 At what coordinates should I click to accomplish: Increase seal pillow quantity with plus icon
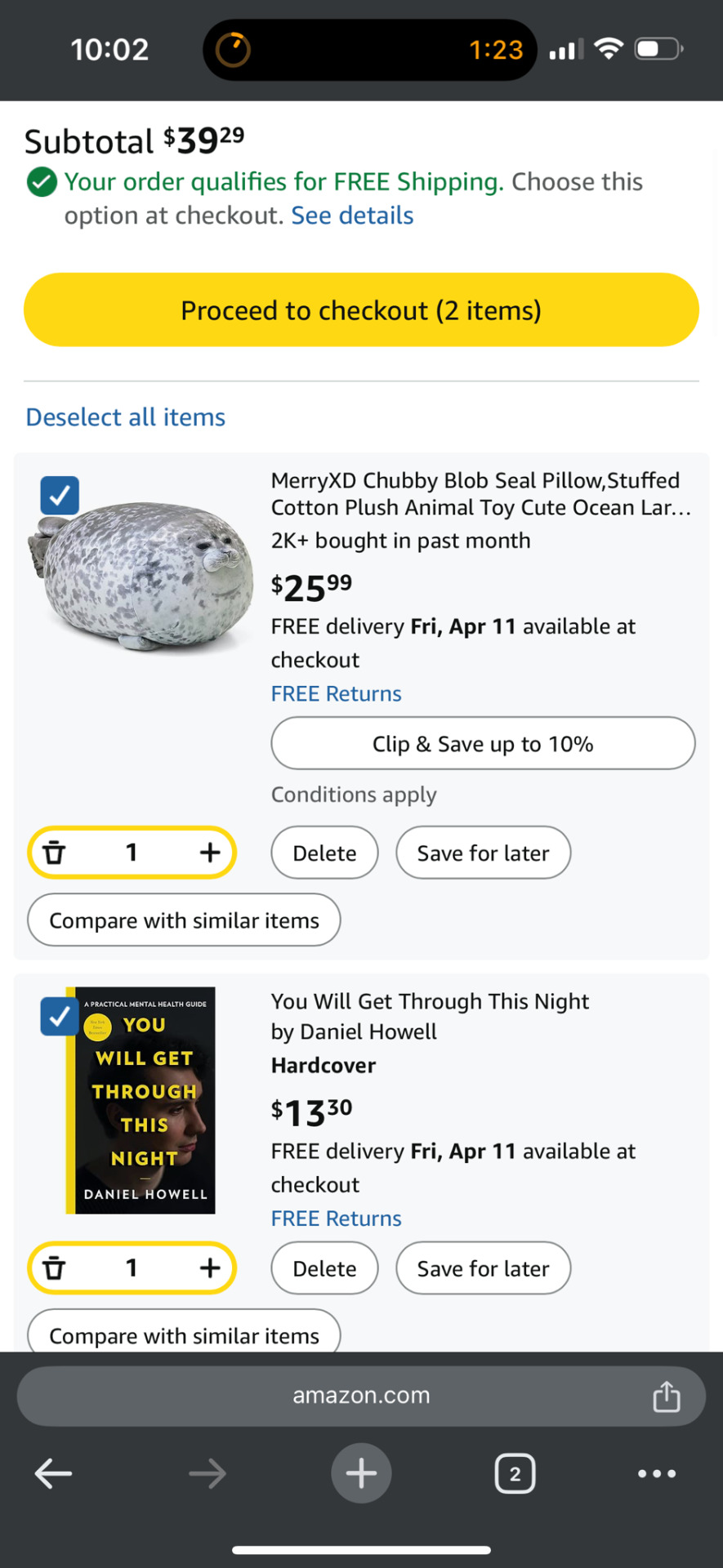tap(210, 853)
